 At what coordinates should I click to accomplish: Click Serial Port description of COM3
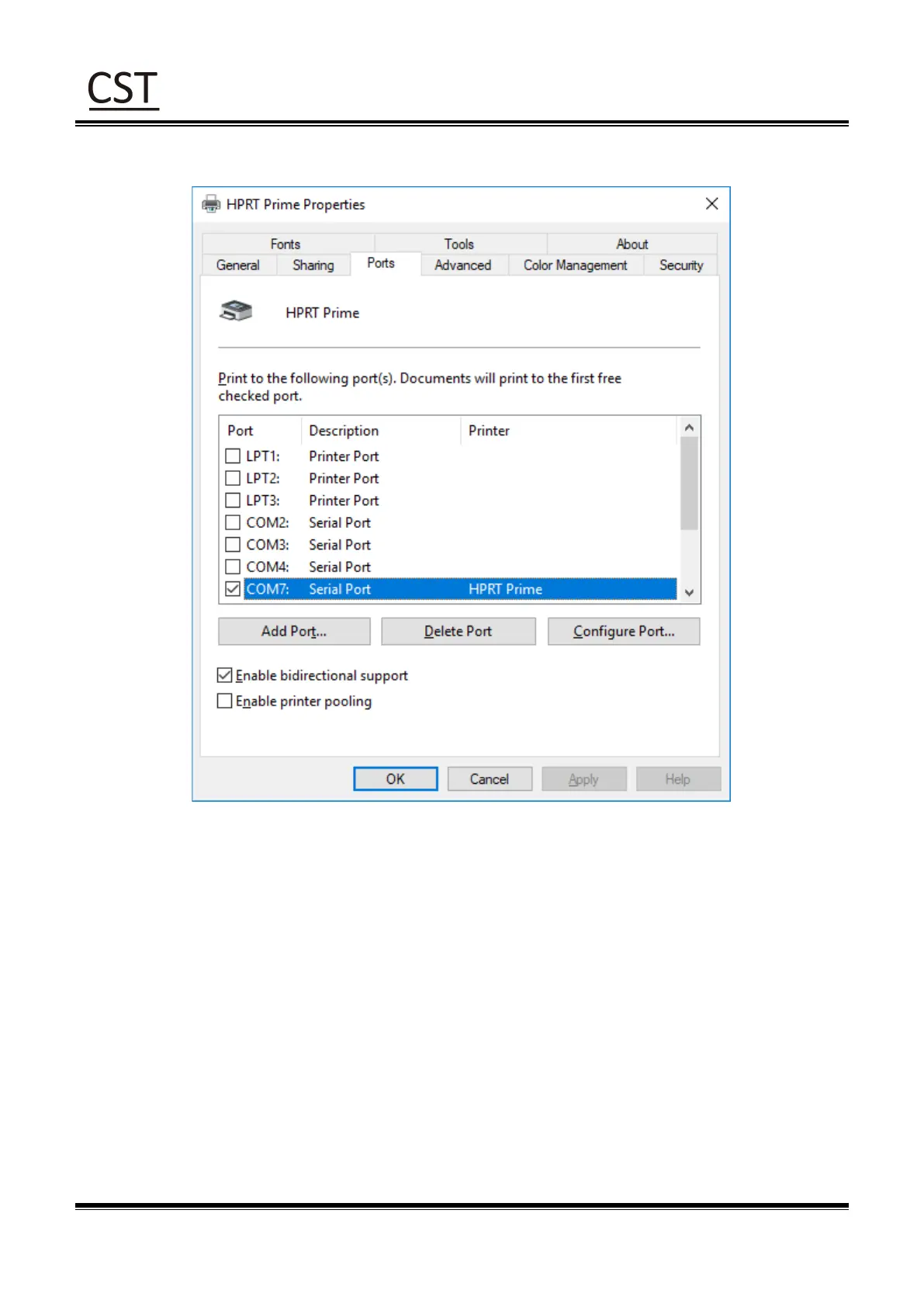pyautogui.click(x=340, y=545)
